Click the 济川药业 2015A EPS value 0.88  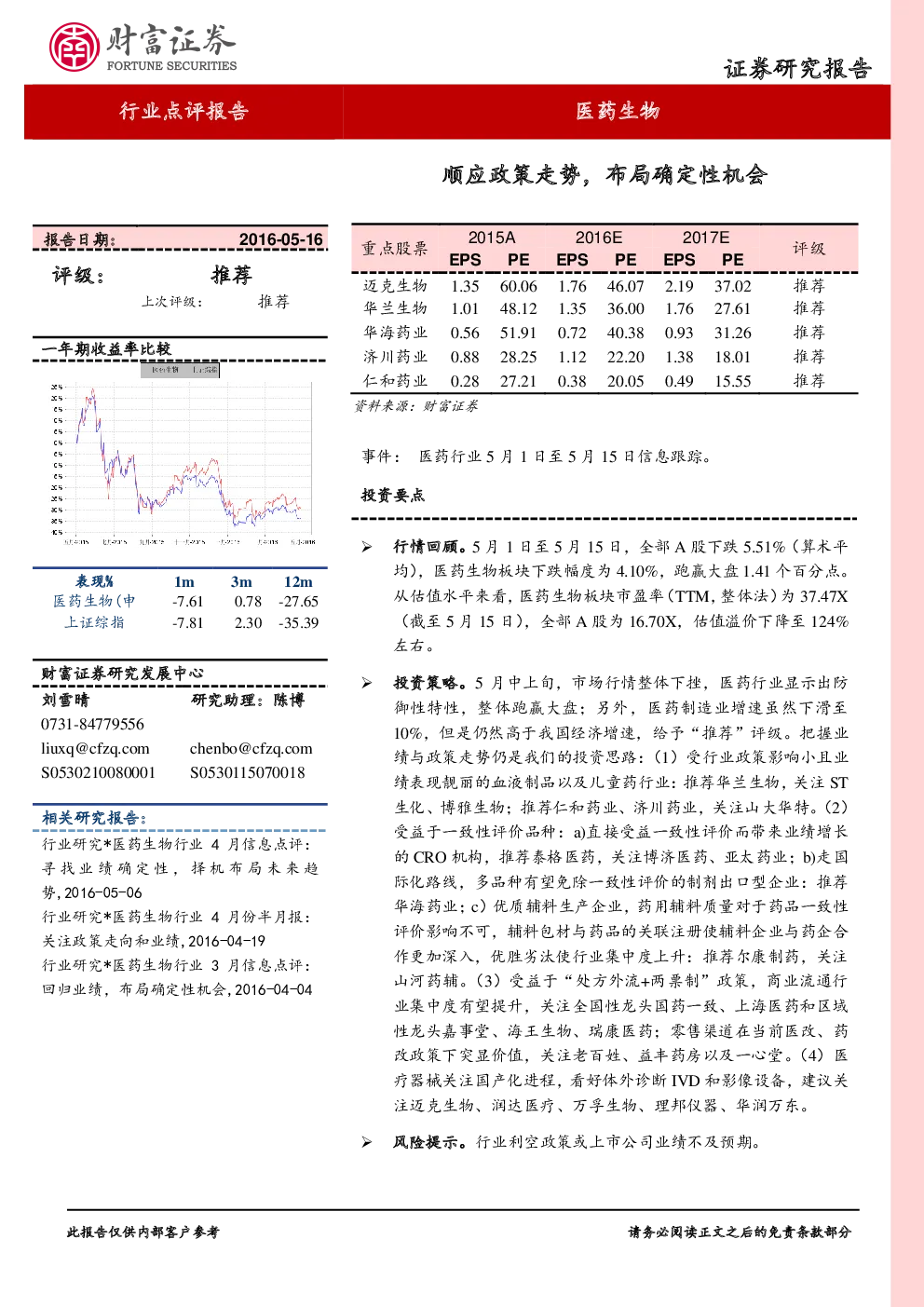(x=465, y=358)
